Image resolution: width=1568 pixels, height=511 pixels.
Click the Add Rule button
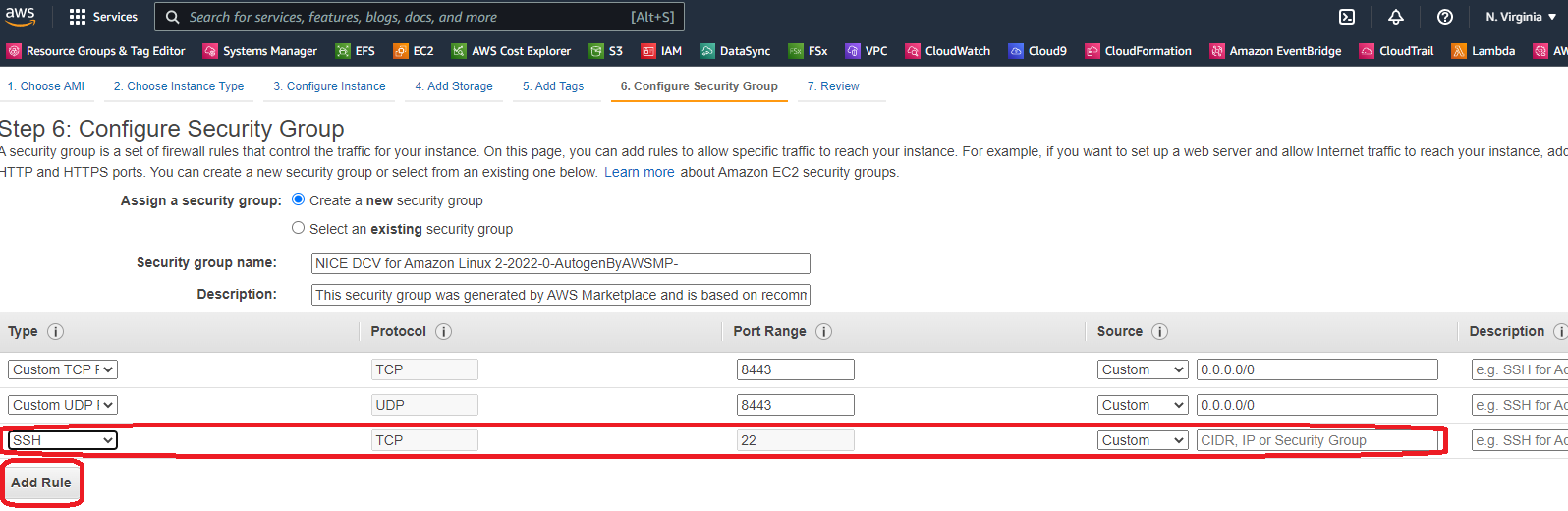coord(41,483)
